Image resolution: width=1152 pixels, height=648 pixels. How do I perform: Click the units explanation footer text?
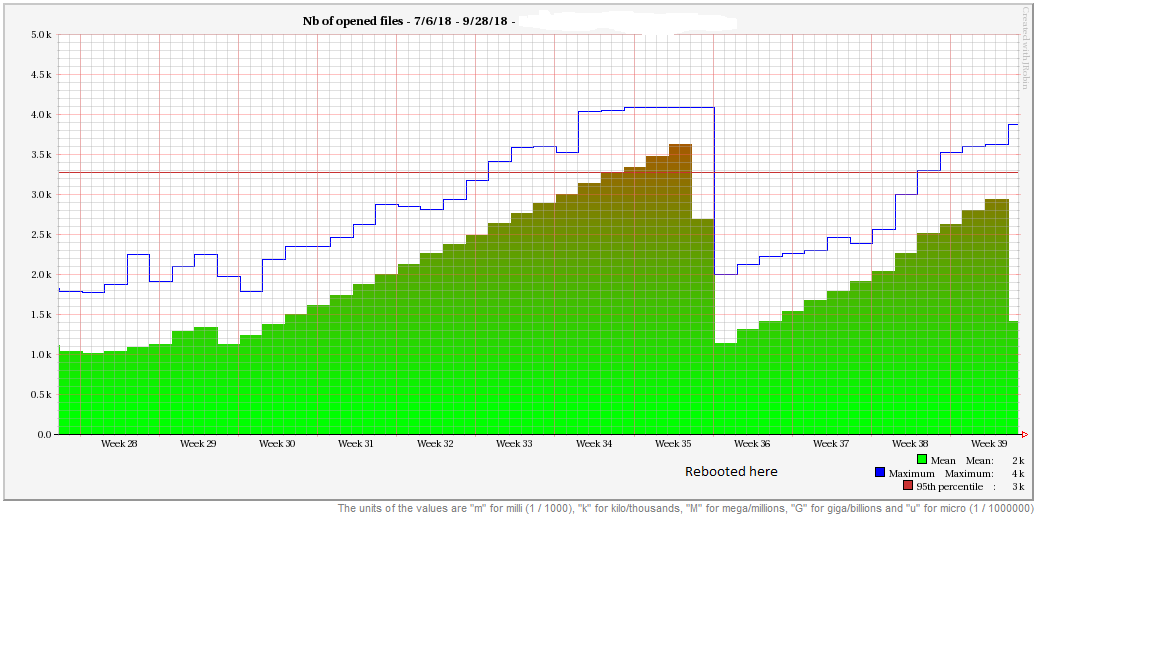(x=685, y=509)
